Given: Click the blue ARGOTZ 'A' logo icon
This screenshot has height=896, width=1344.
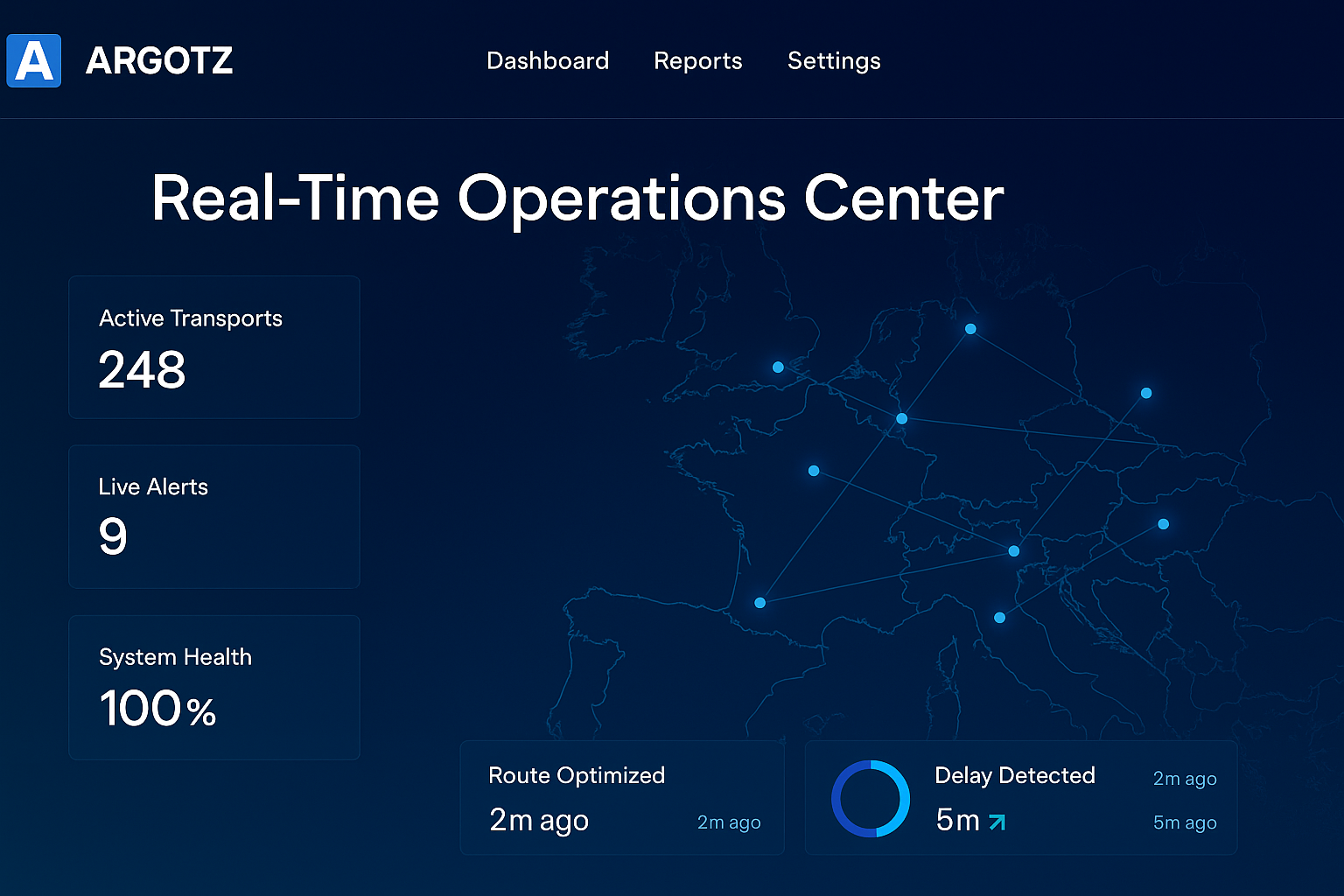Looking at the screenshot, I should [x=34, y=61].
